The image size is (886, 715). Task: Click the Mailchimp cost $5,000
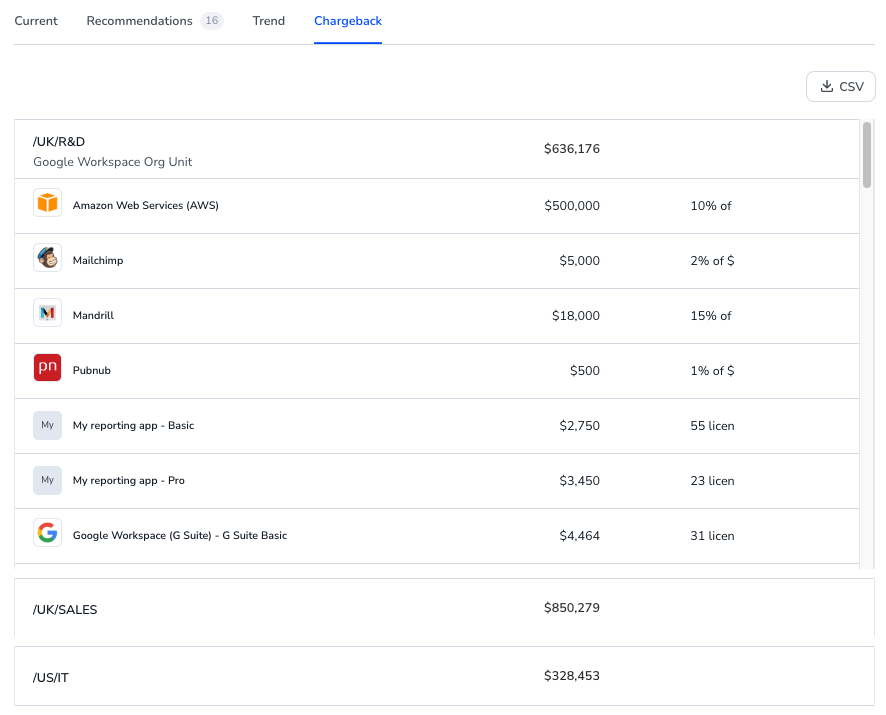[580, 261]
